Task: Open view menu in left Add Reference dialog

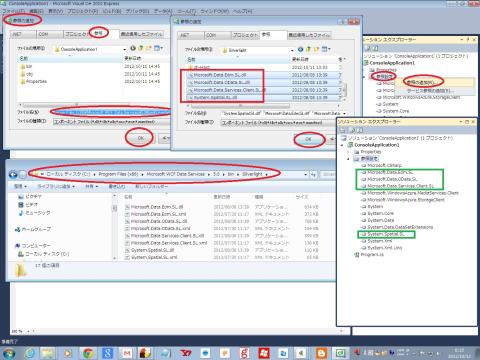Action: (x=158, y=49)
